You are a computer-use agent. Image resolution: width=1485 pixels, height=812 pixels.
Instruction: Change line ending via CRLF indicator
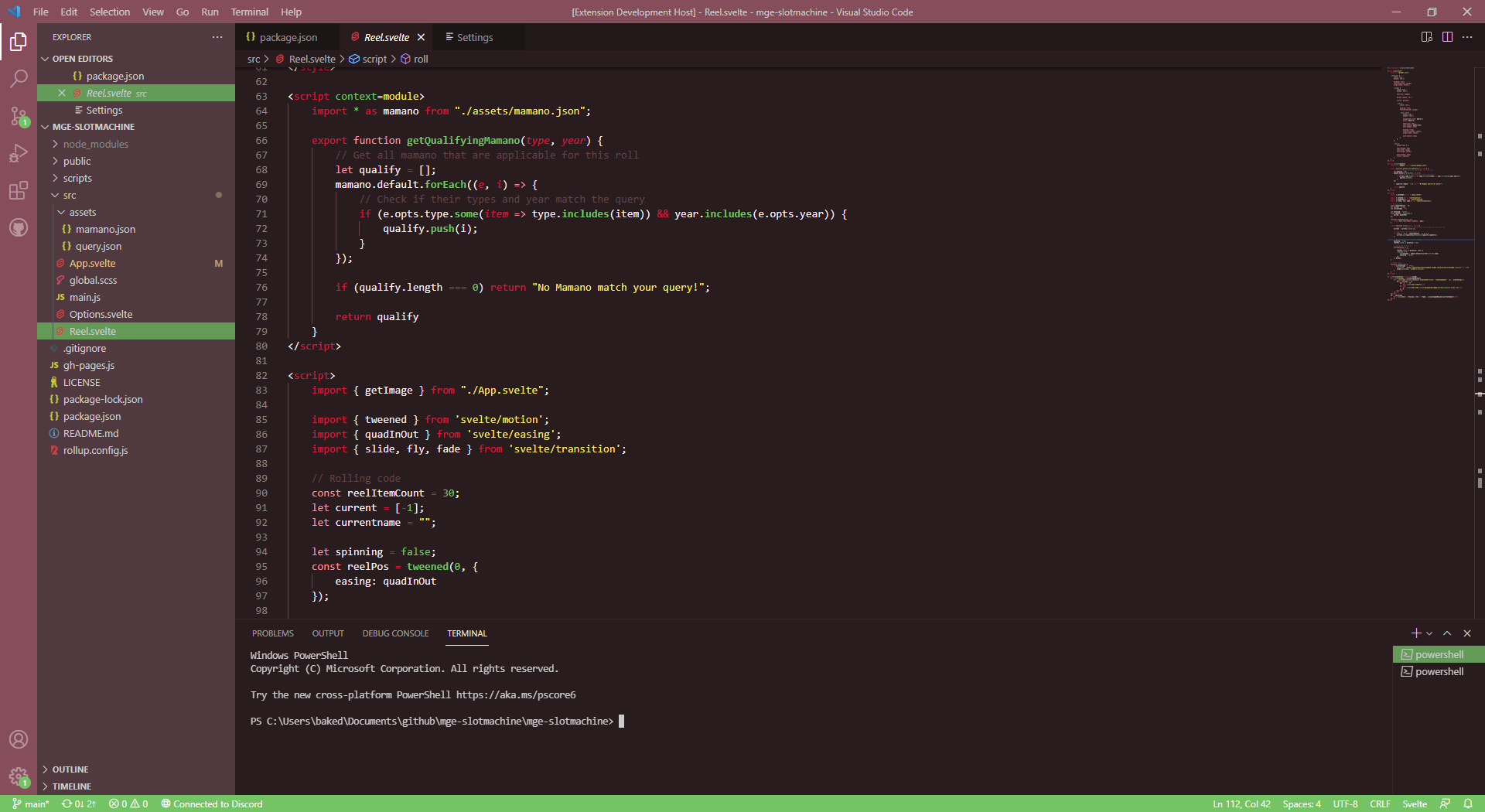[1380, 803]
